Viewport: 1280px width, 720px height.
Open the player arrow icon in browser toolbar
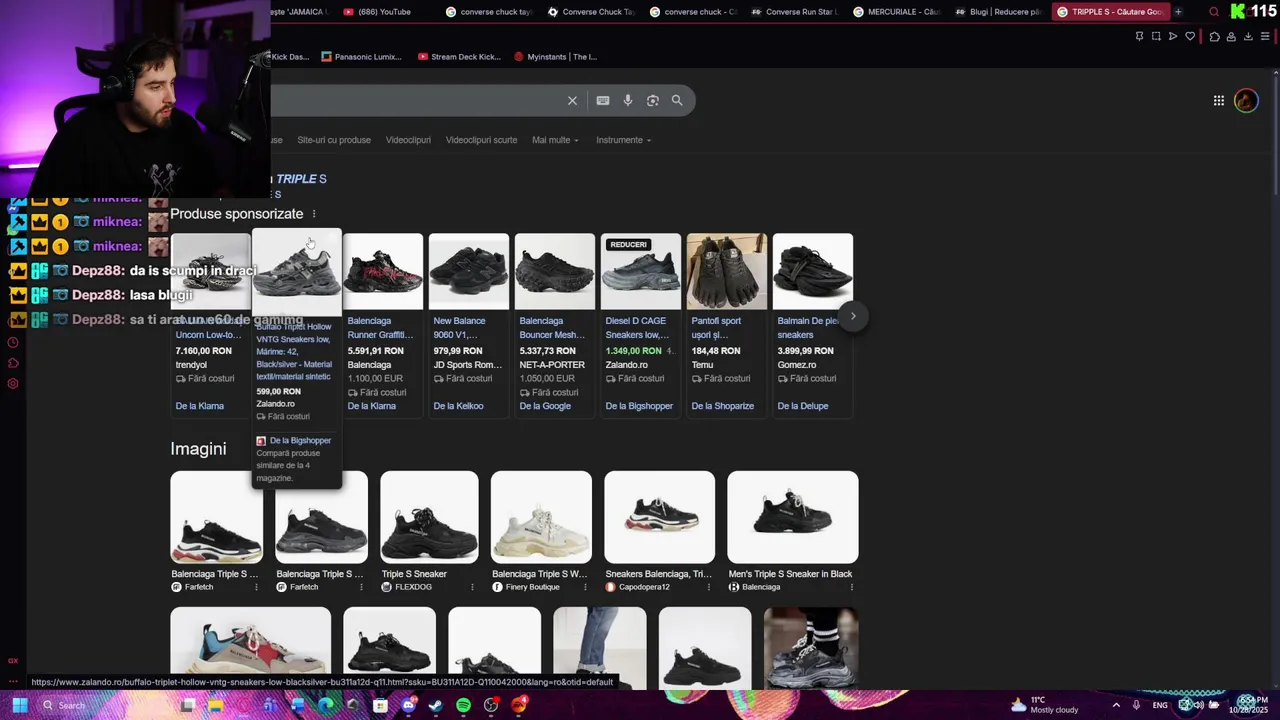pos(1173,36)
